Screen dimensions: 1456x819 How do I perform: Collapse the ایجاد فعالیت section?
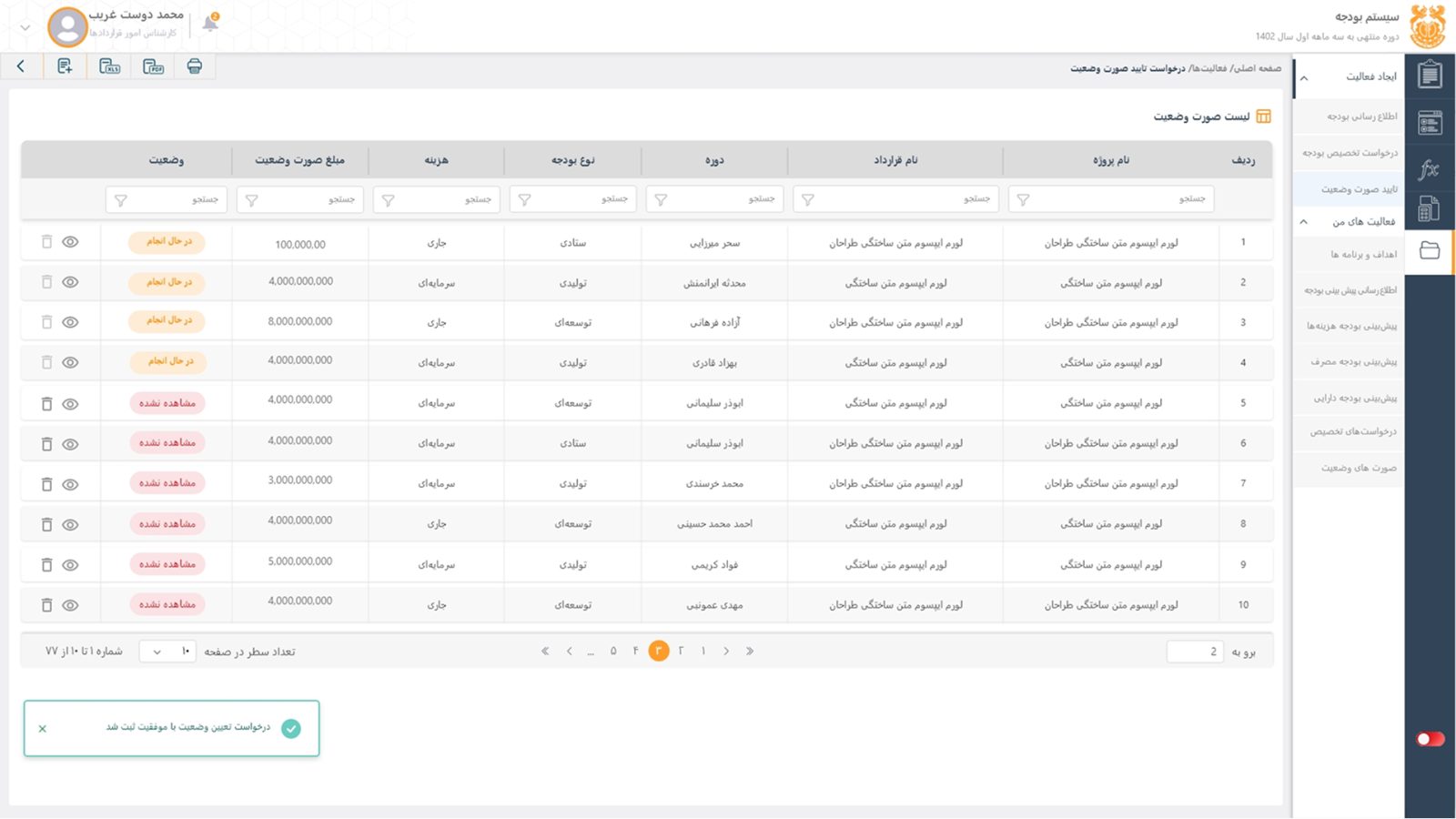click(1304, 77)
